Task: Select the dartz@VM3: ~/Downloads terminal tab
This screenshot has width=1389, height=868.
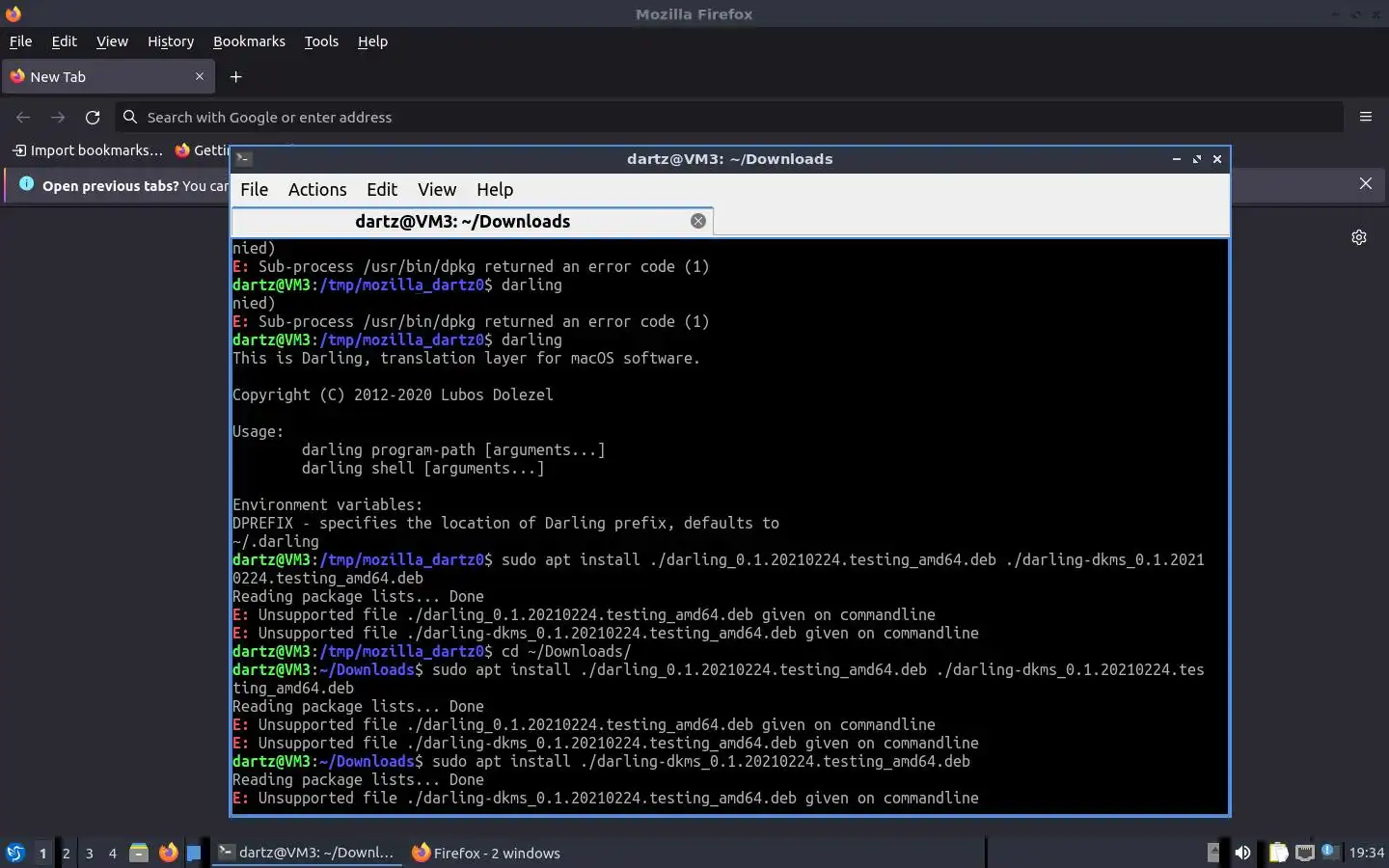Action: [x=473, y=221]
